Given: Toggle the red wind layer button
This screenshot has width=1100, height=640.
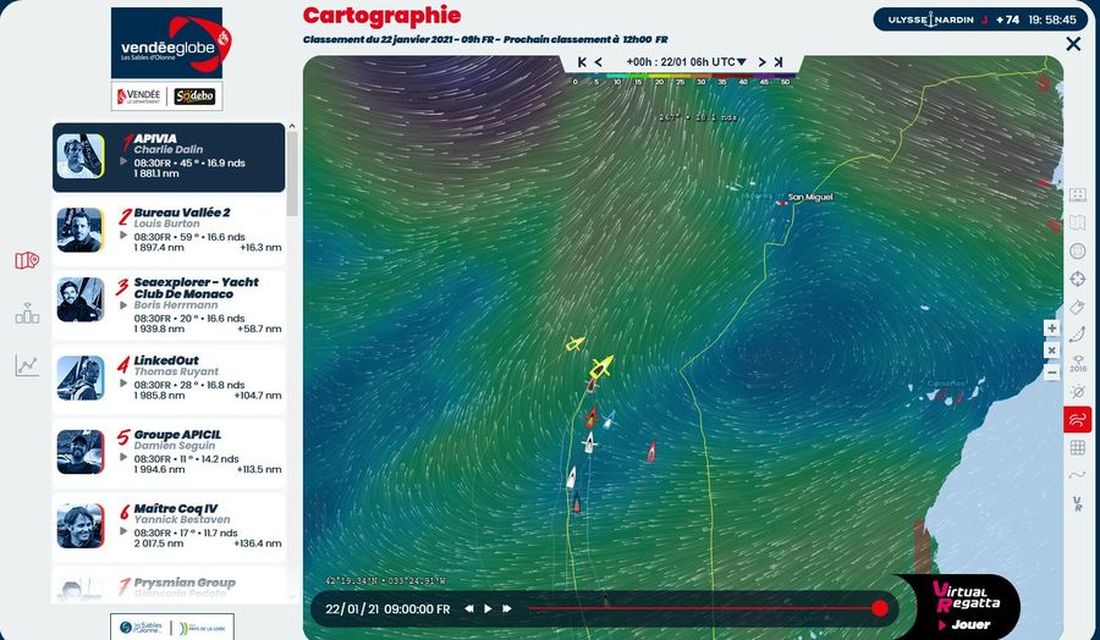Looking at the screenshot, I should tap(1078, 420).
